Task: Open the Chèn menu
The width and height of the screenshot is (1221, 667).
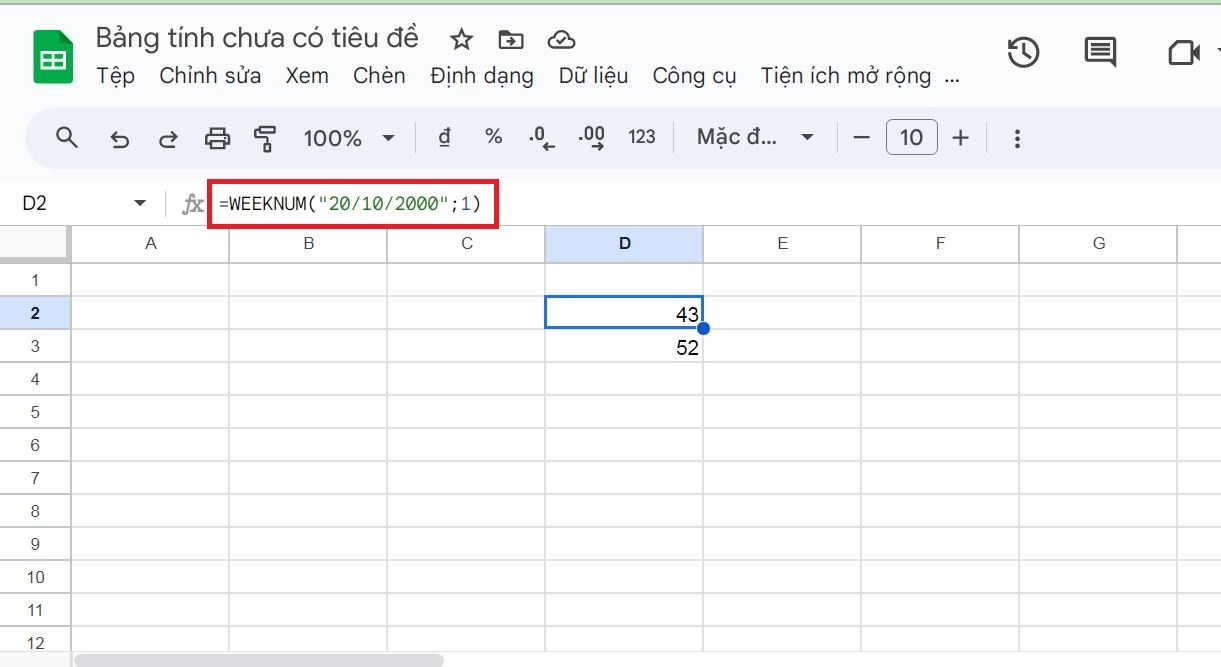Action: [379, 76]
